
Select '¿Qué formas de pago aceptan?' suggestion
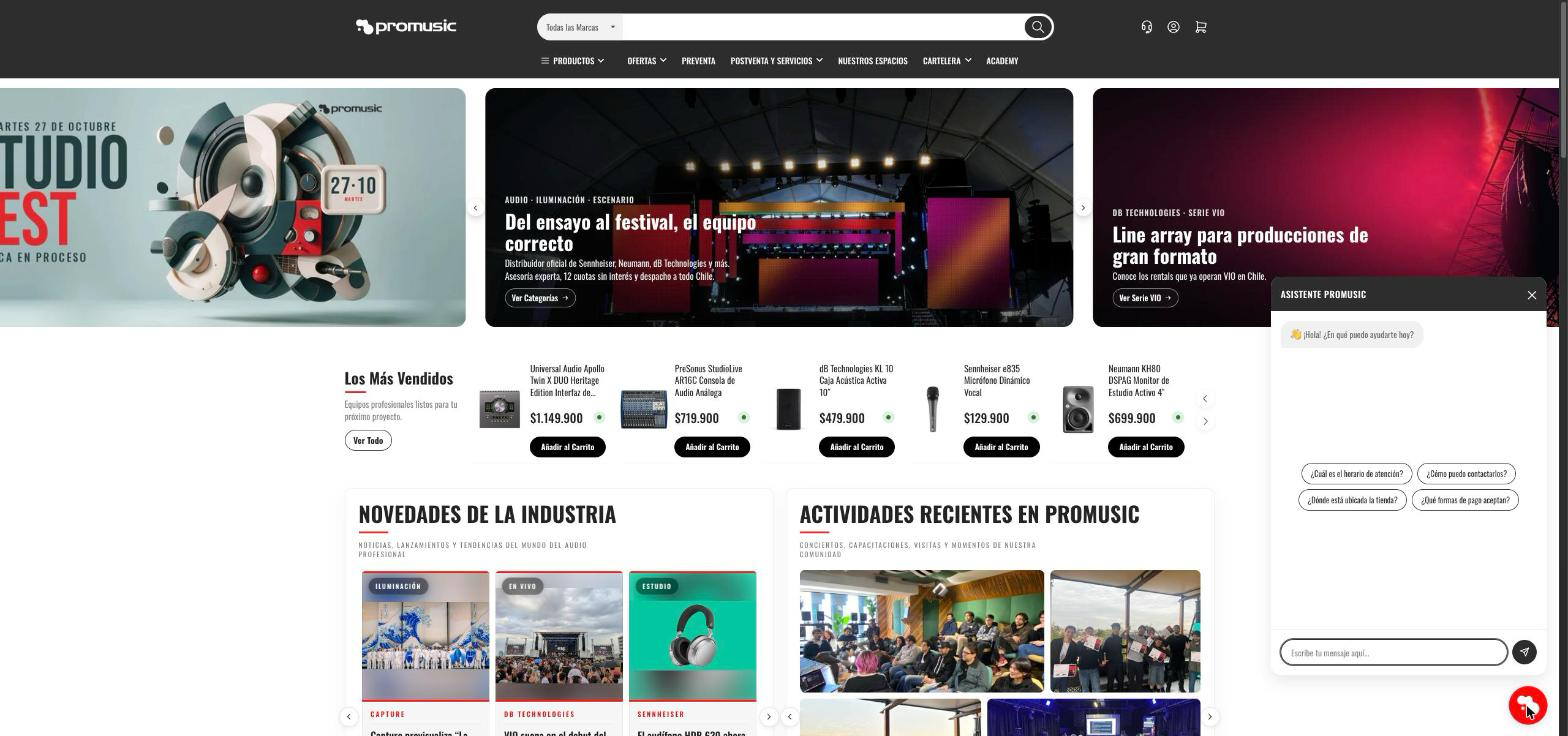[1465, 500]
